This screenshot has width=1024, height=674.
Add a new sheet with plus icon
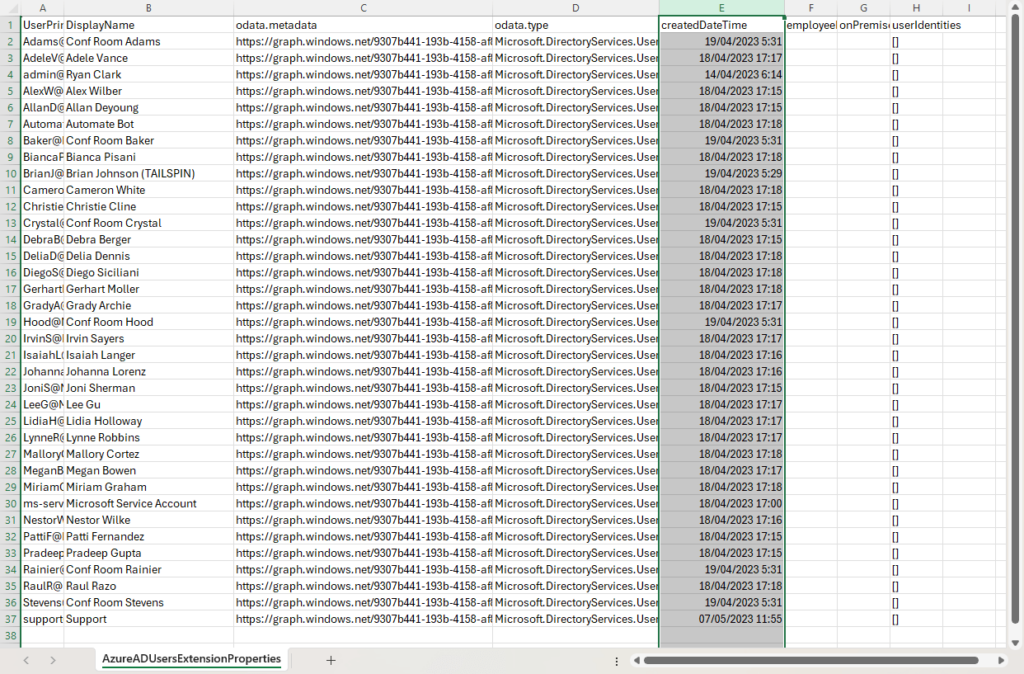(x=330, y=660)
